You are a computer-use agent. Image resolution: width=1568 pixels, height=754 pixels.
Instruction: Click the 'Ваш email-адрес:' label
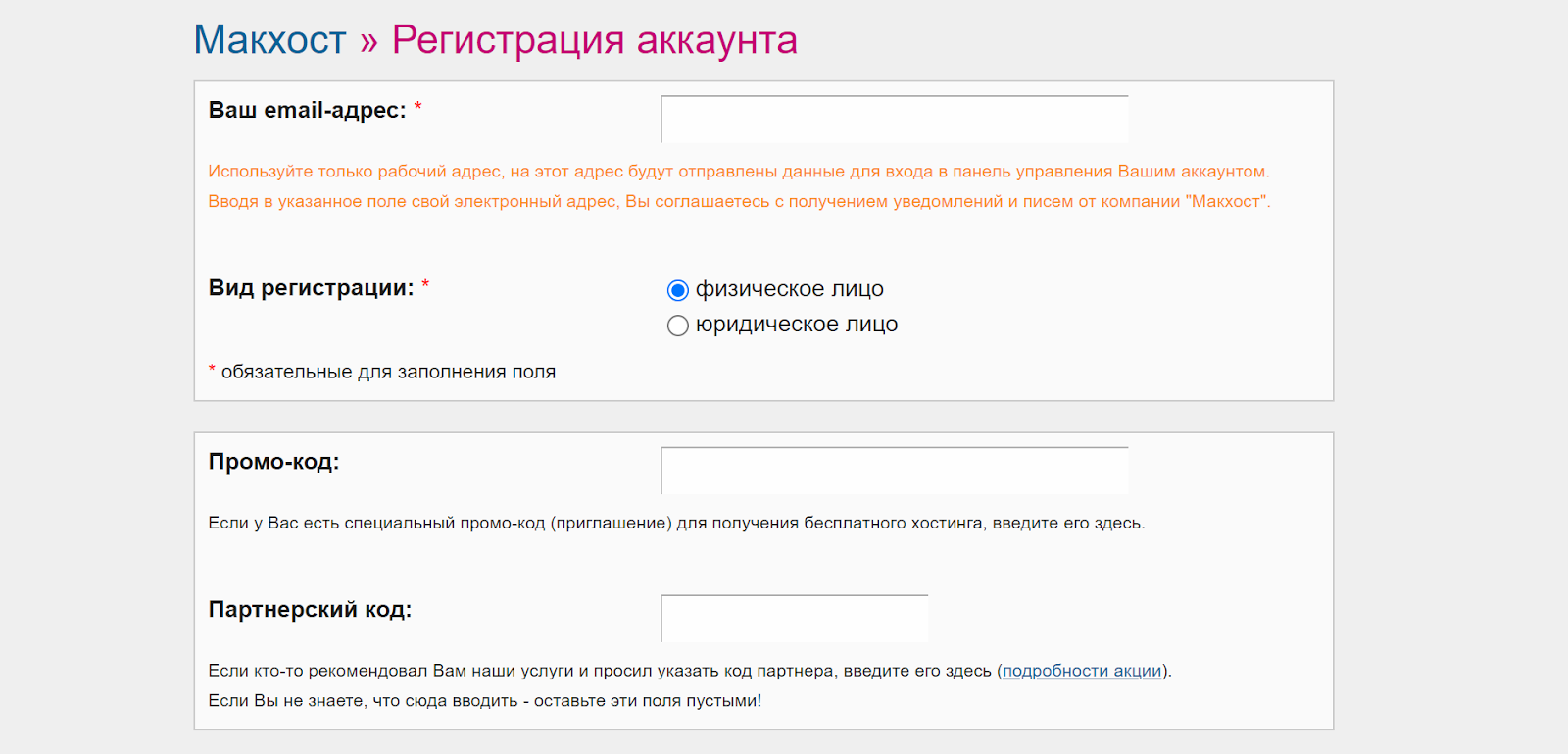[307, 110]
